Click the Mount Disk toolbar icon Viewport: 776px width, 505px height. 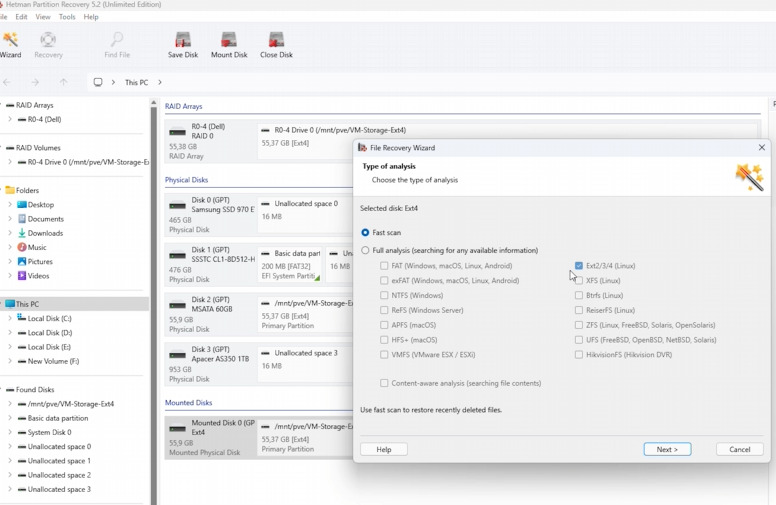(229, 45)
